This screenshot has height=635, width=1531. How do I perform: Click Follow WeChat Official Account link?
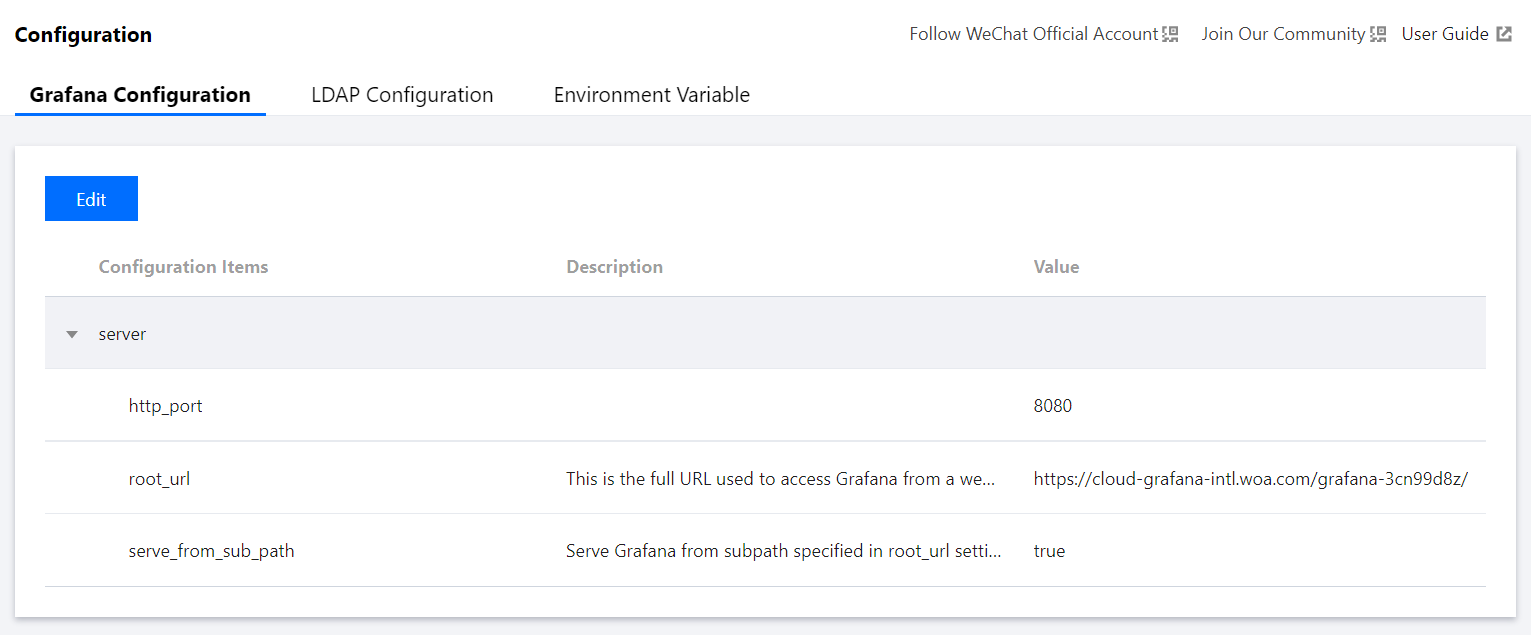[x=1033, y=34]
